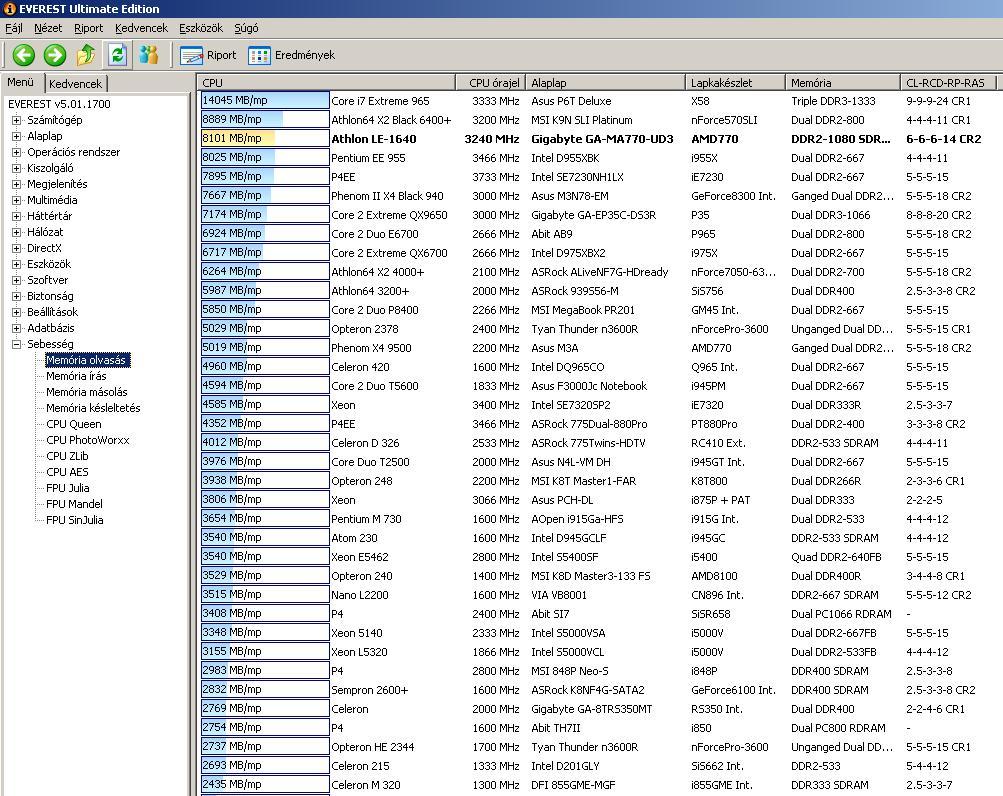The height and width of the screenshot is (796, 1003).
Task: Go forward with the green right arrow
Action: [x=55, y=55]
